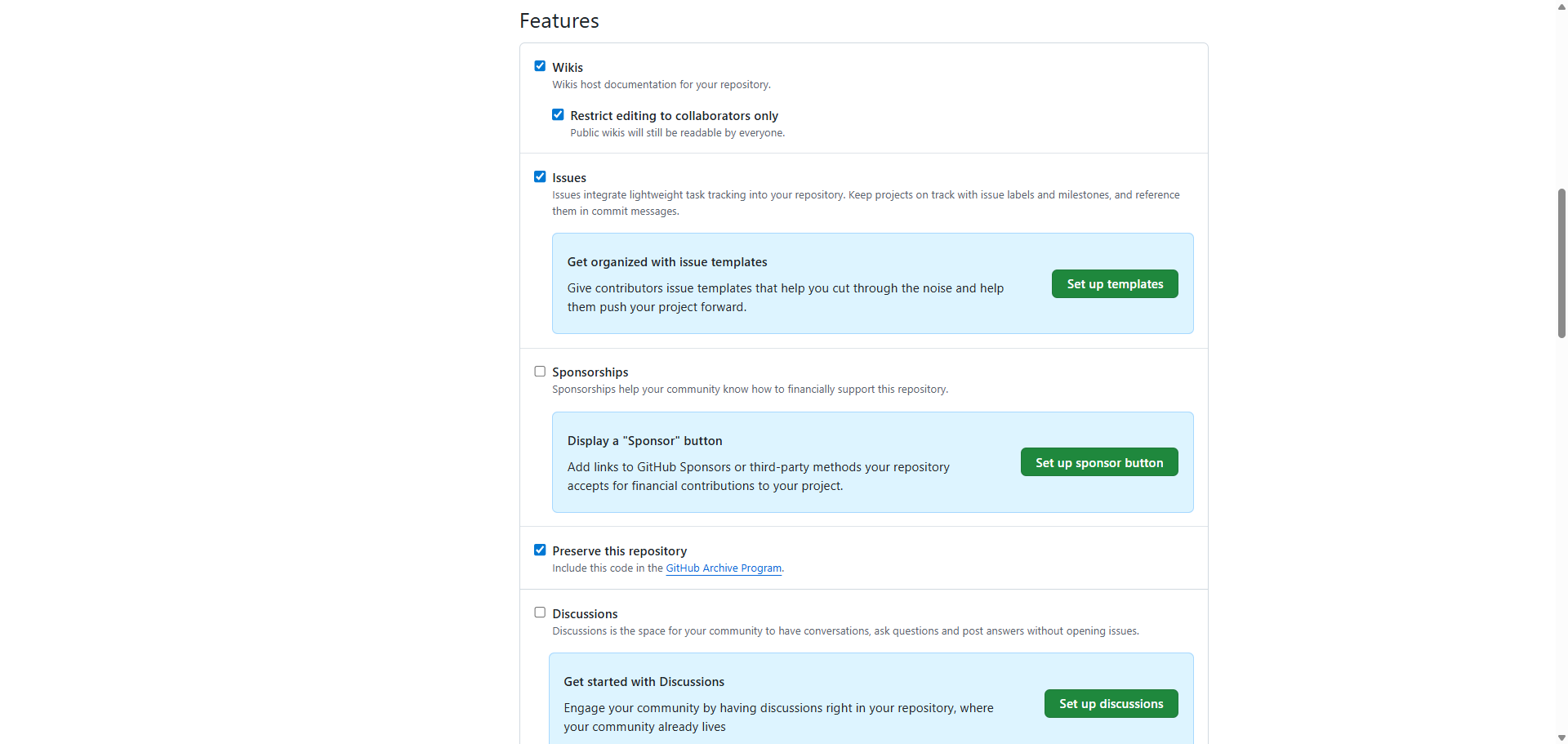Click the 'Get organized with issue templates' heading
The width and height of the screenshot is (1568, 744).
pyautogui.click(x=667, y=262)
